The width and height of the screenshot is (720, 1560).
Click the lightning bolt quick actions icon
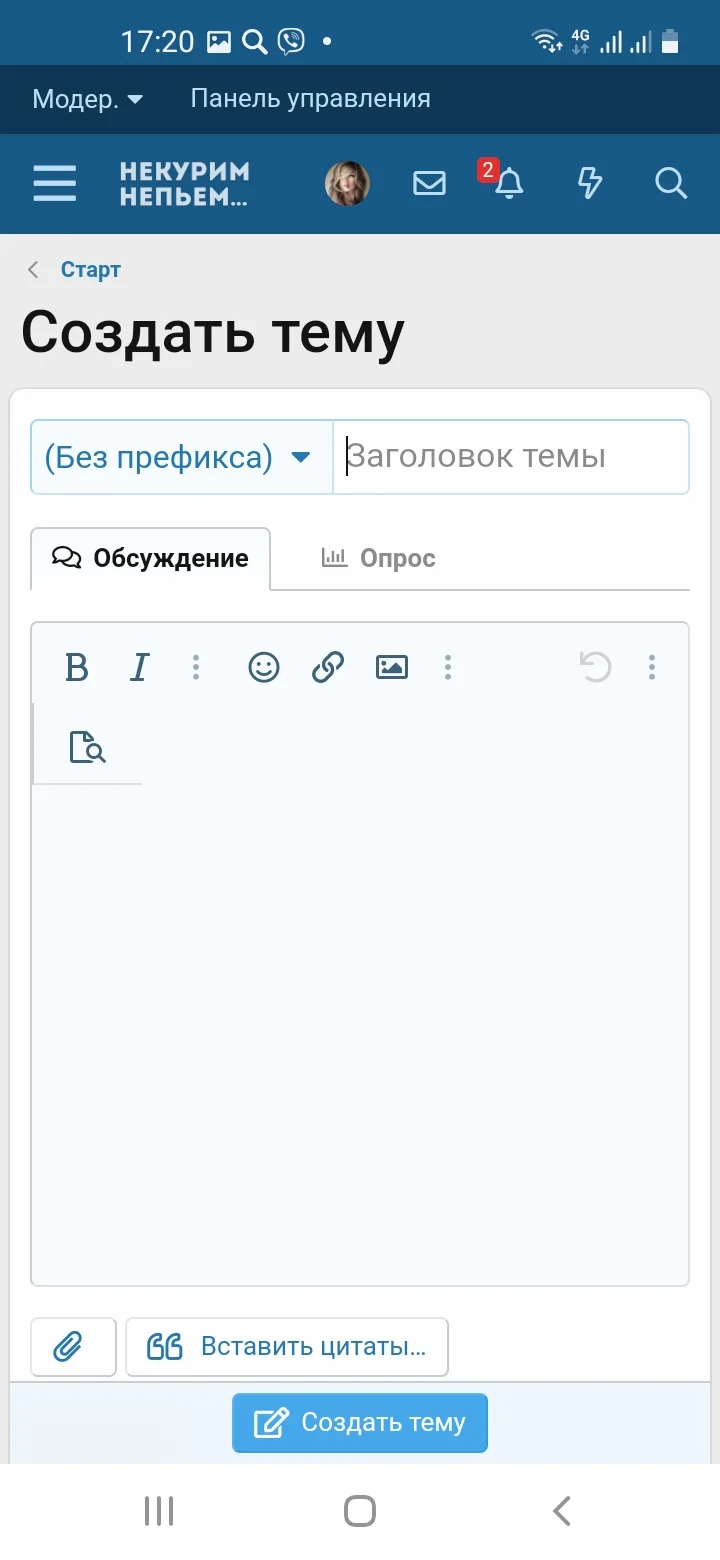coord(590,184)
